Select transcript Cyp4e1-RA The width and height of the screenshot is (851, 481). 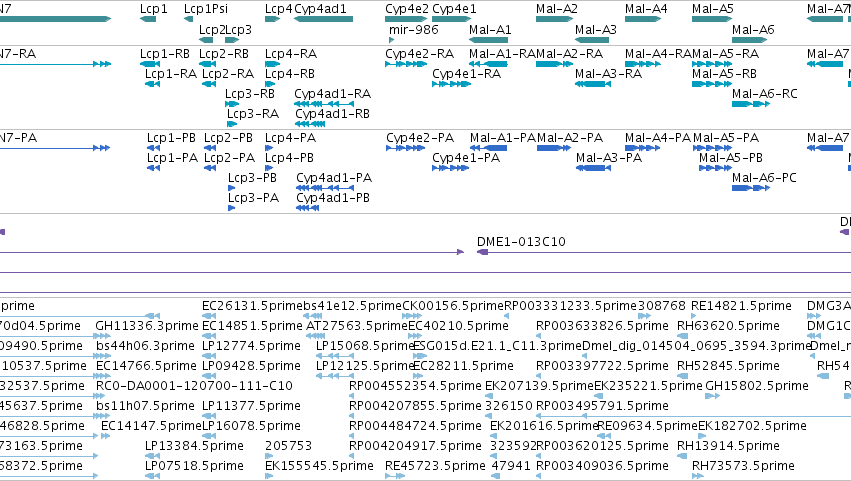[x=452, y=84]
